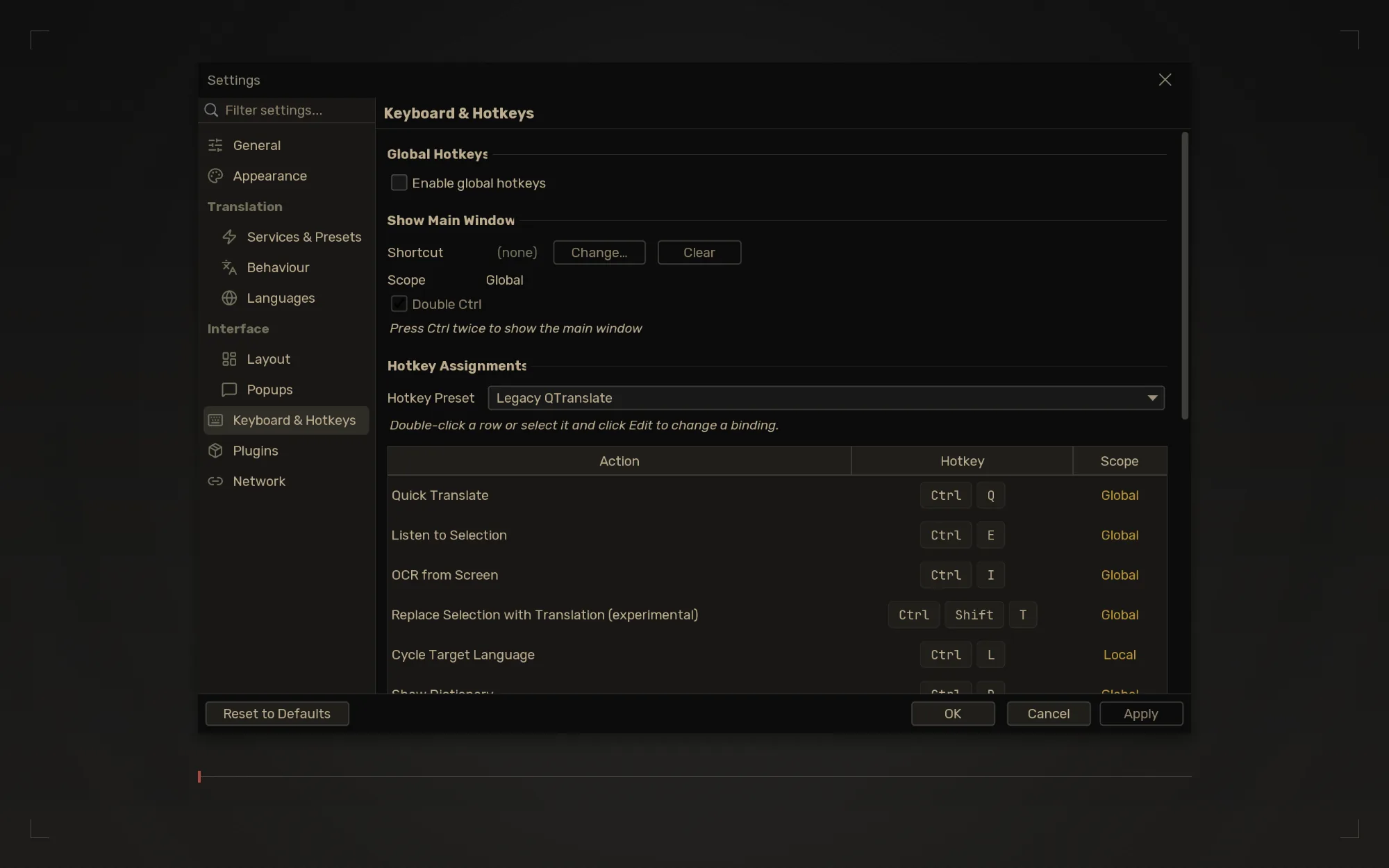This screenshot has height=868, width=1389.
Task: Click the settings page vertical scrollbar
Action: tap(1185, 276)
